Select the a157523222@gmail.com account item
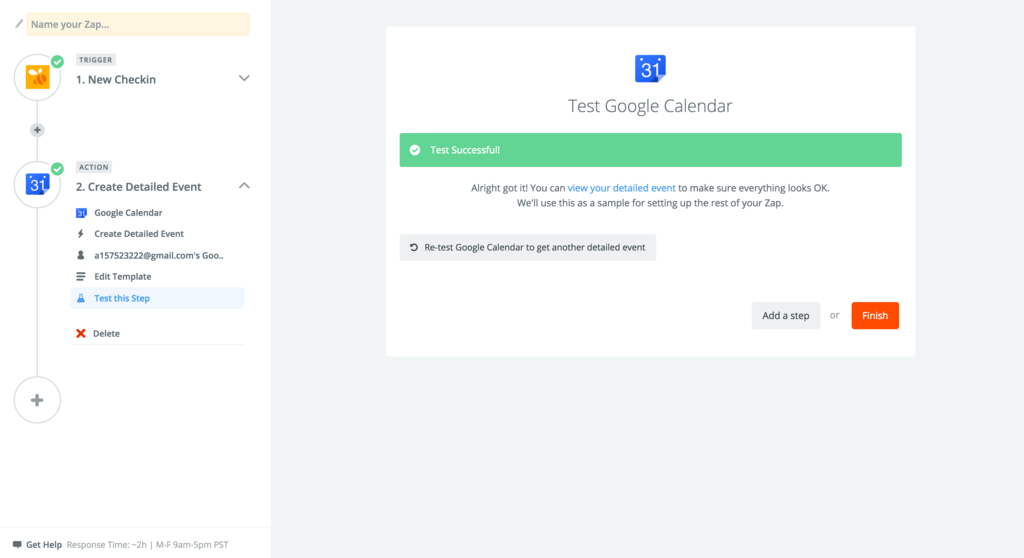Screen dimensions: 1024x558 click(158, 255)
